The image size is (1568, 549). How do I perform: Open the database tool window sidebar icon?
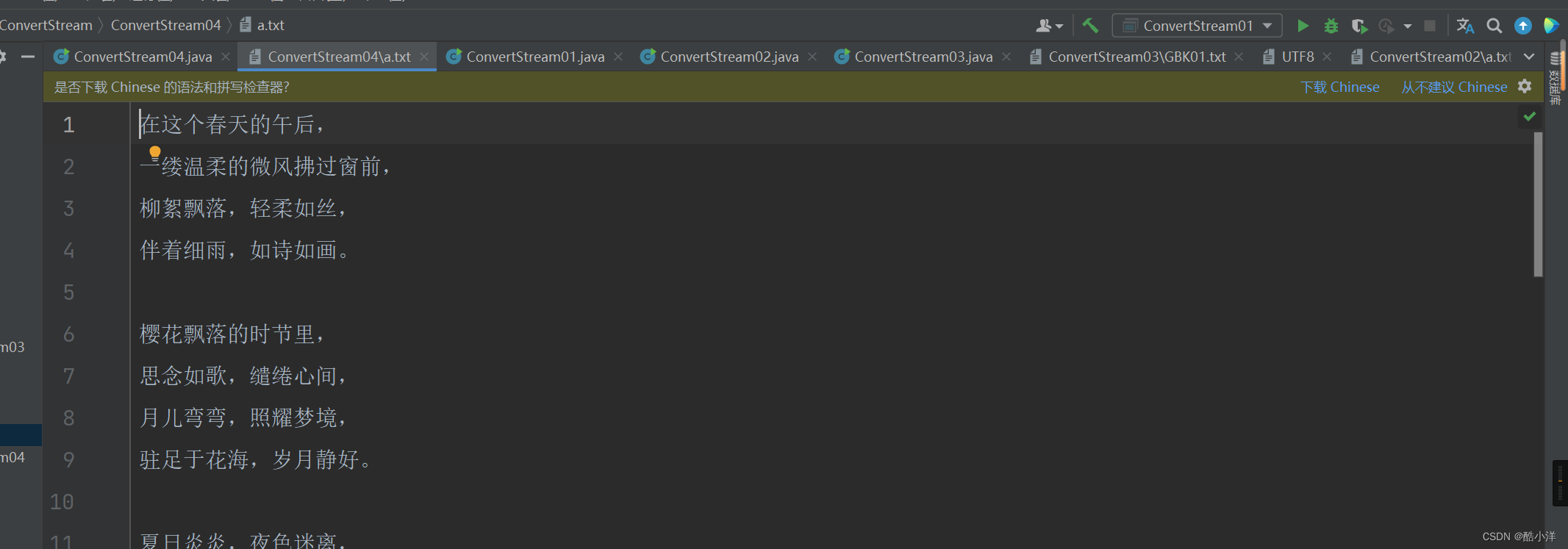pyautogui.click(x=1556, y=77)
